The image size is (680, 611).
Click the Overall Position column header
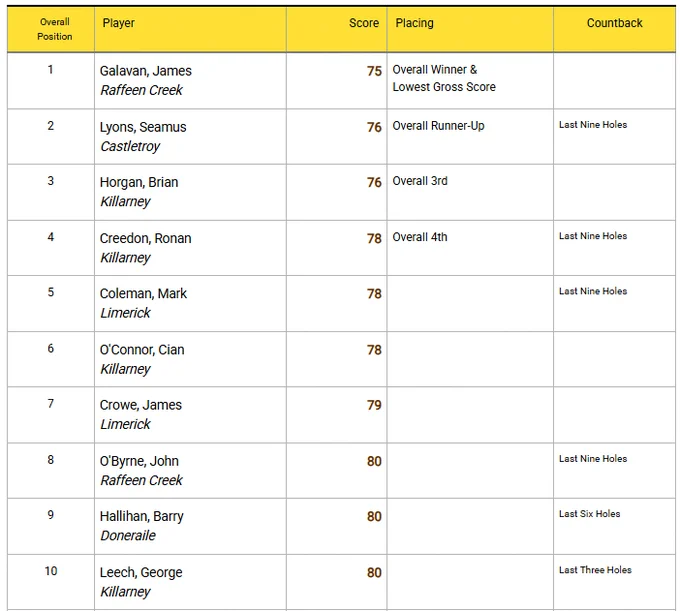coord(55,29)
